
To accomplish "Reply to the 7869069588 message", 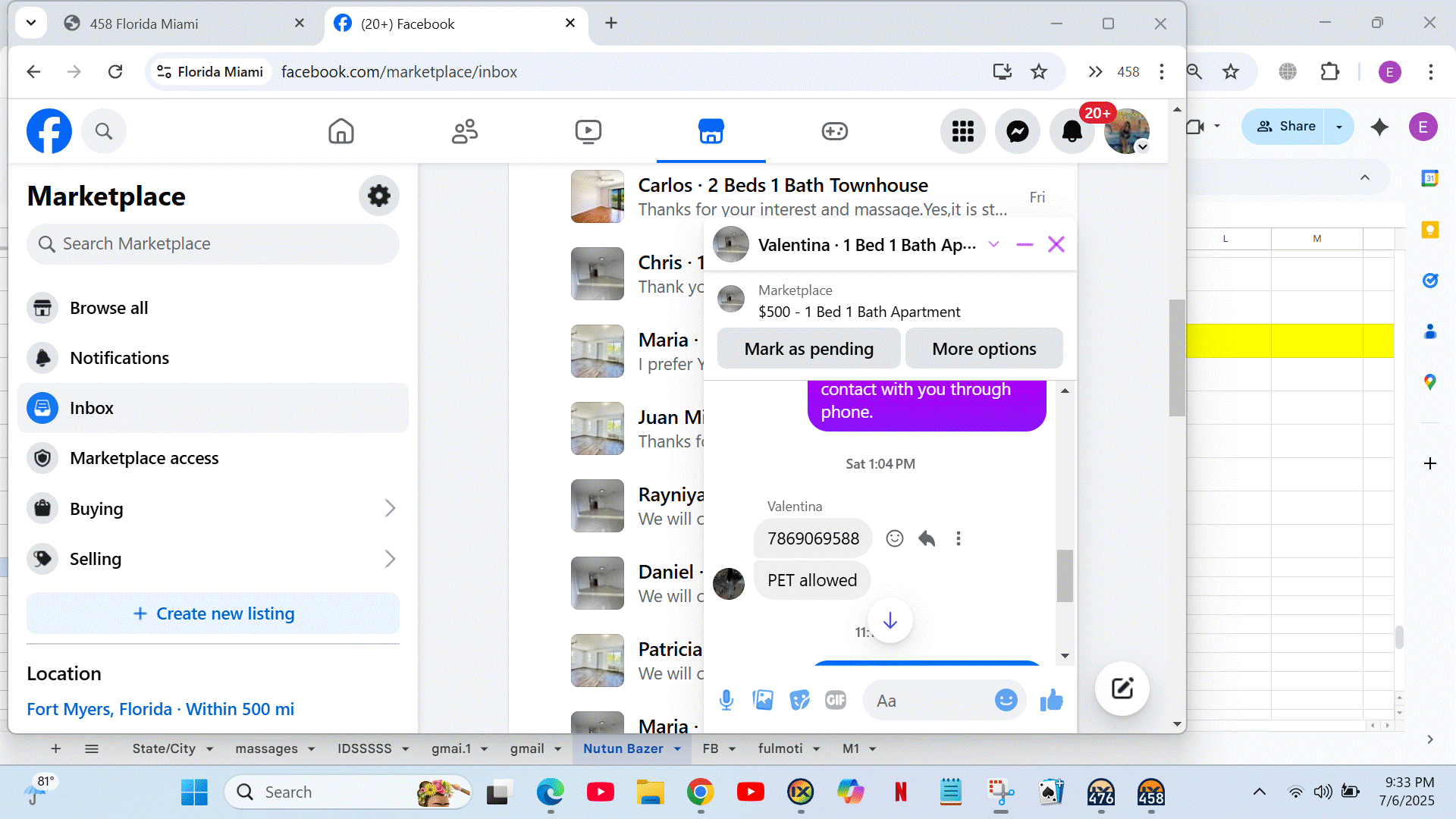I will pyautogui.click(x=927, y=538).
